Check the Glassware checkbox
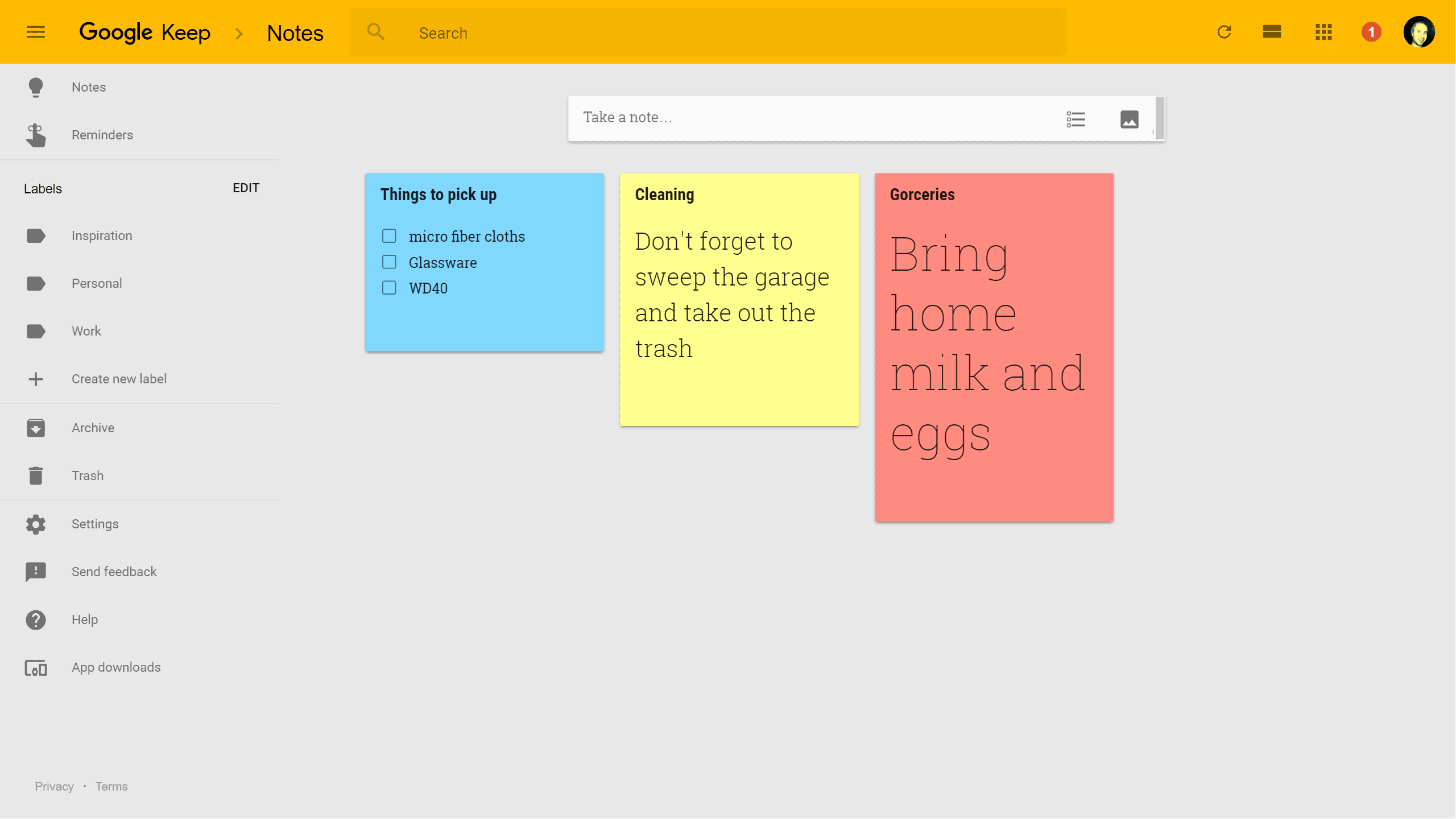This screenshot has height=819, width=1456. tap(389, 262)
